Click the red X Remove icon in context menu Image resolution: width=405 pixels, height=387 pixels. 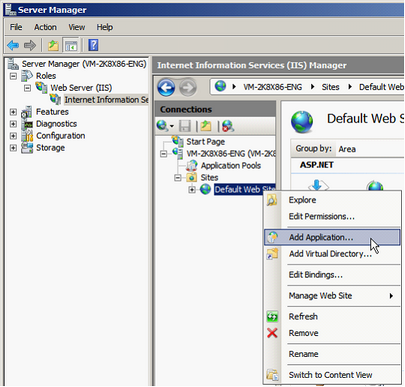tap(272, 333)
